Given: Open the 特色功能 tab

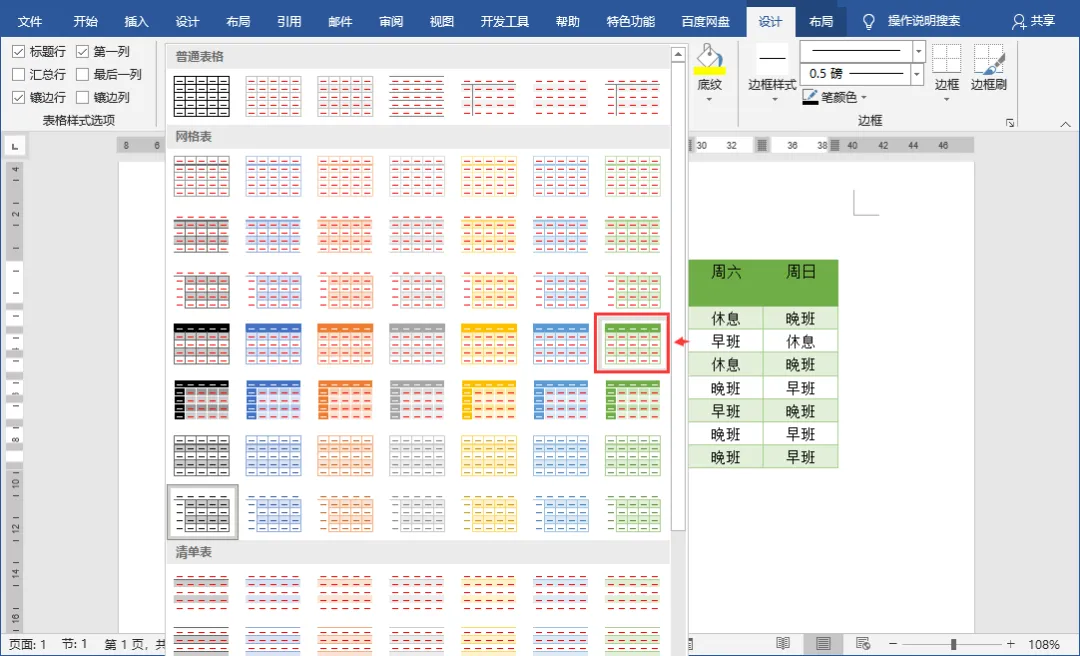Looking at the screenshot, I should [630, 21].
